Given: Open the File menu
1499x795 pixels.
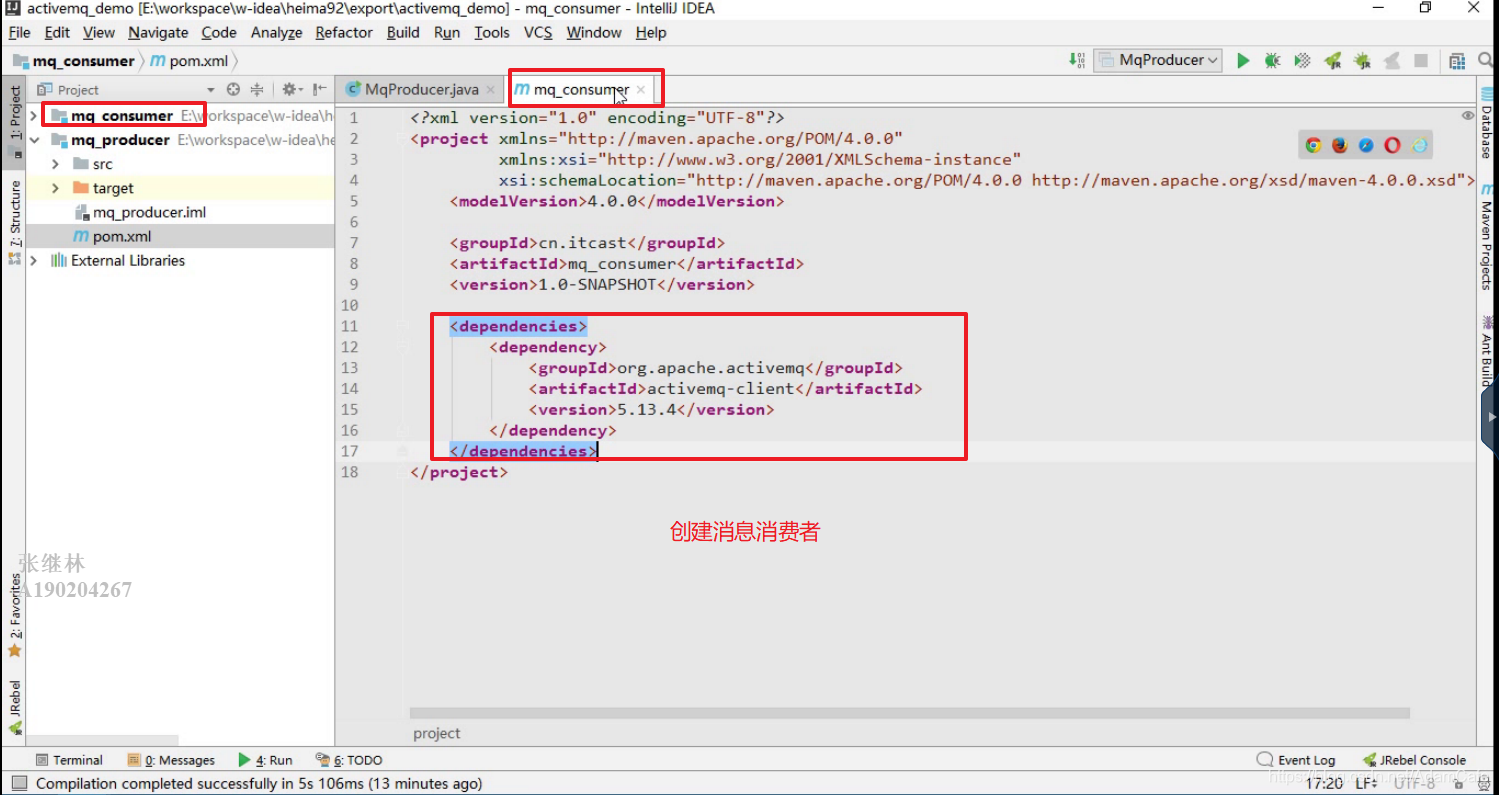Looking at the screenshot, I should coord(19,32).
